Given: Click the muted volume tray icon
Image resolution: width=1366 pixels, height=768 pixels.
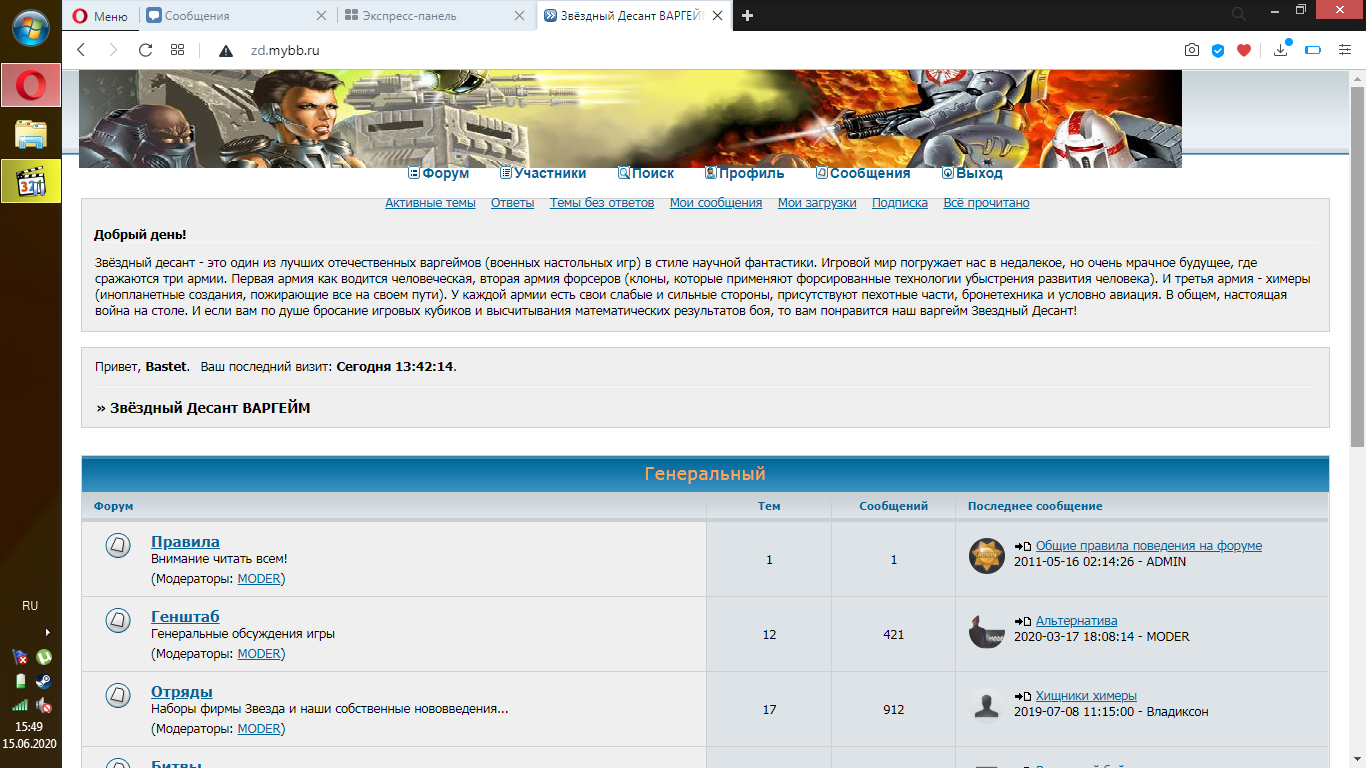Looking at the screenshot, I should [43, 705].
